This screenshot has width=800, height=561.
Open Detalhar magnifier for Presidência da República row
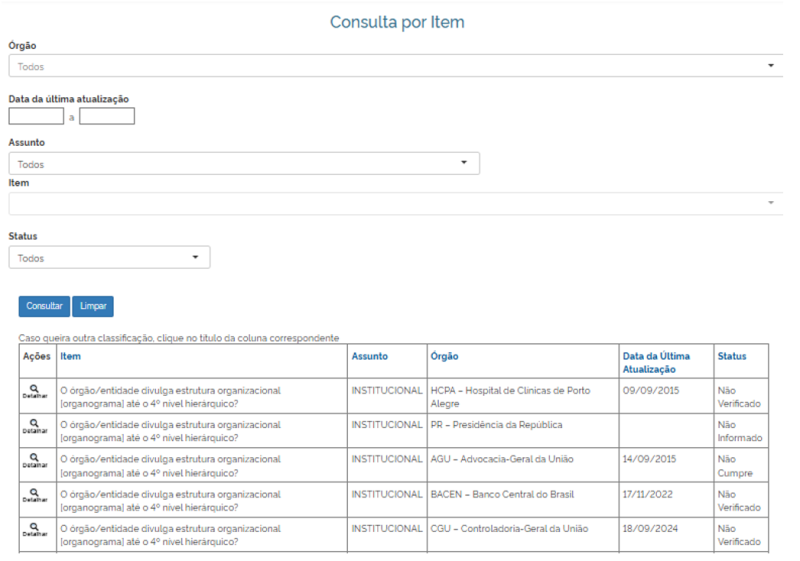[34, 426]
